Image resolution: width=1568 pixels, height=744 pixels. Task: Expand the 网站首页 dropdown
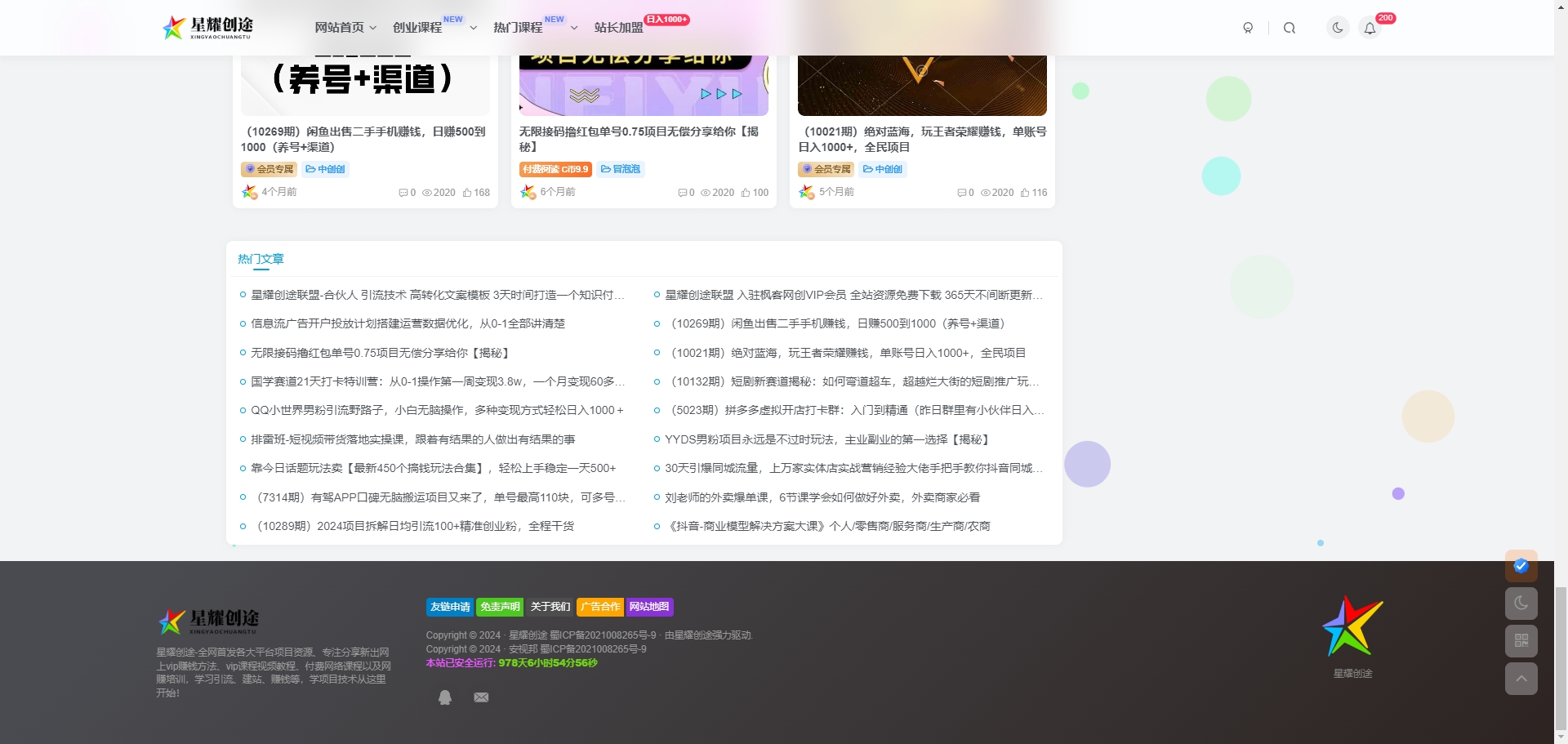click(x=339, y=27)
